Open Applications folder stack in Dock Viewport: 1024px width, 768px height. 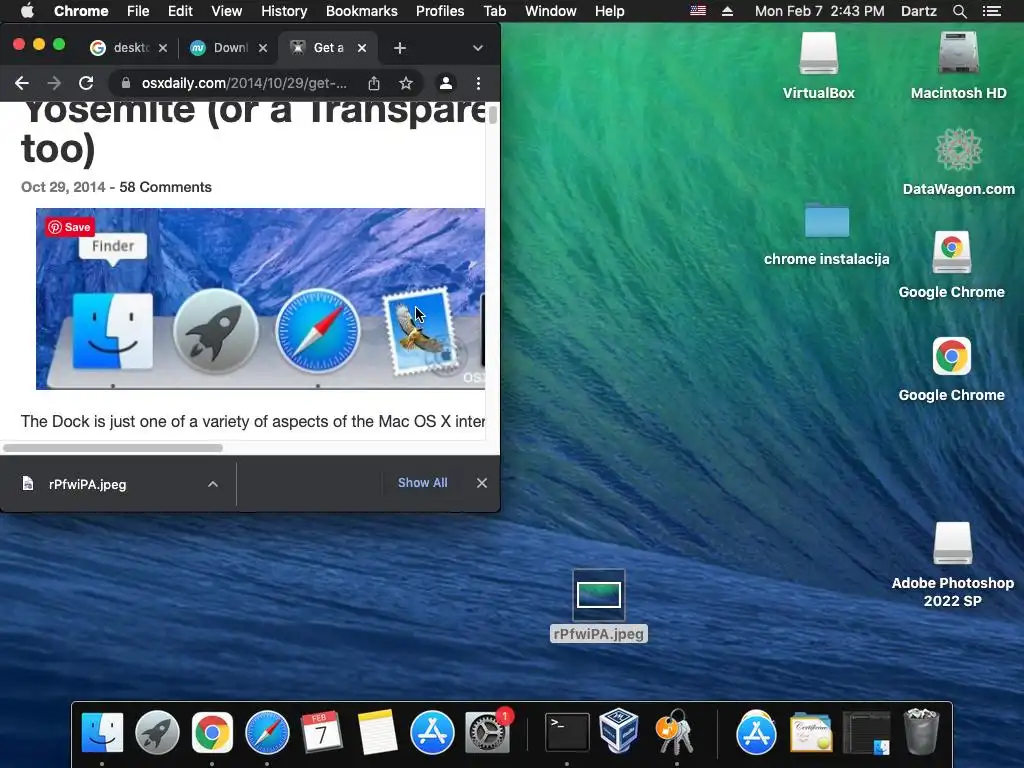(x=756, y=732)
